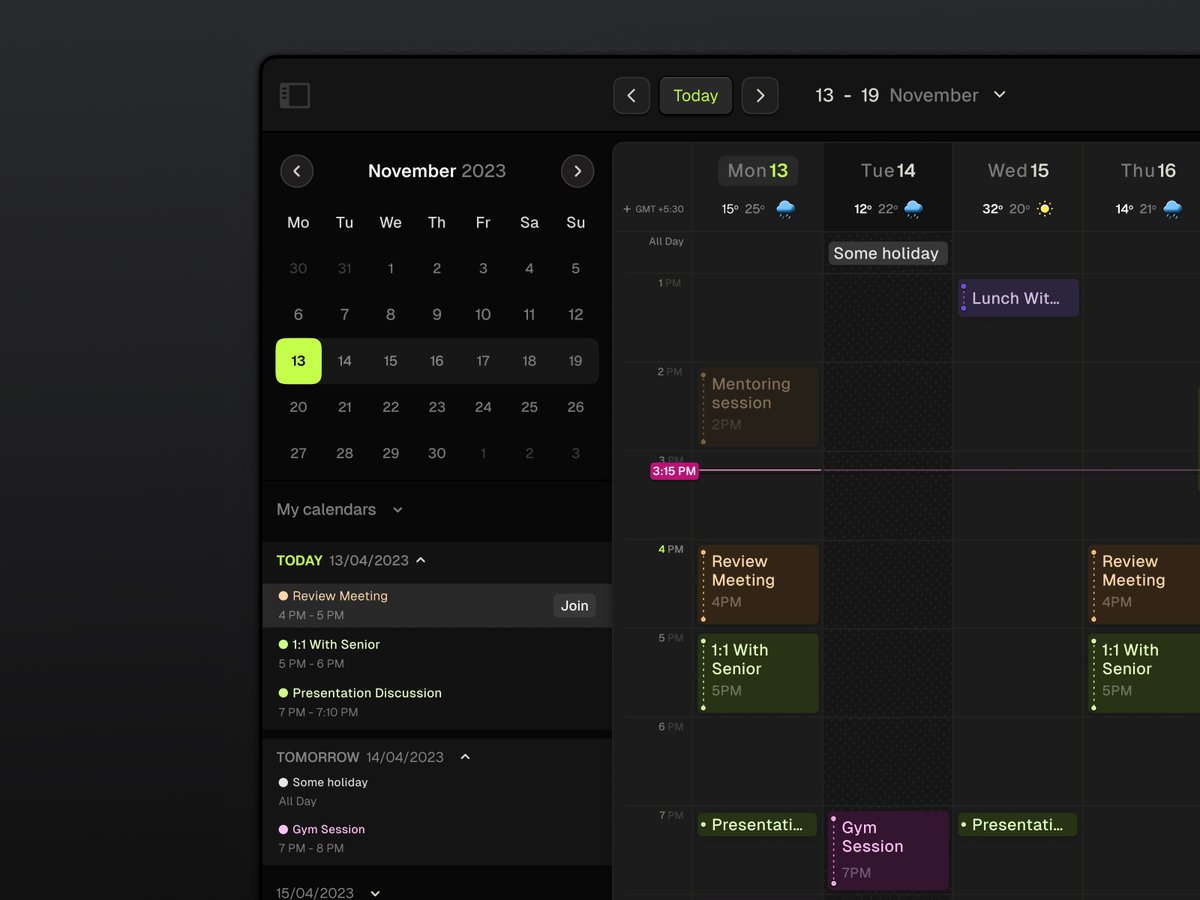Select the Wed 15 day header
The width and height of the screenshot is (1200, 900).
coord(1018,171)
